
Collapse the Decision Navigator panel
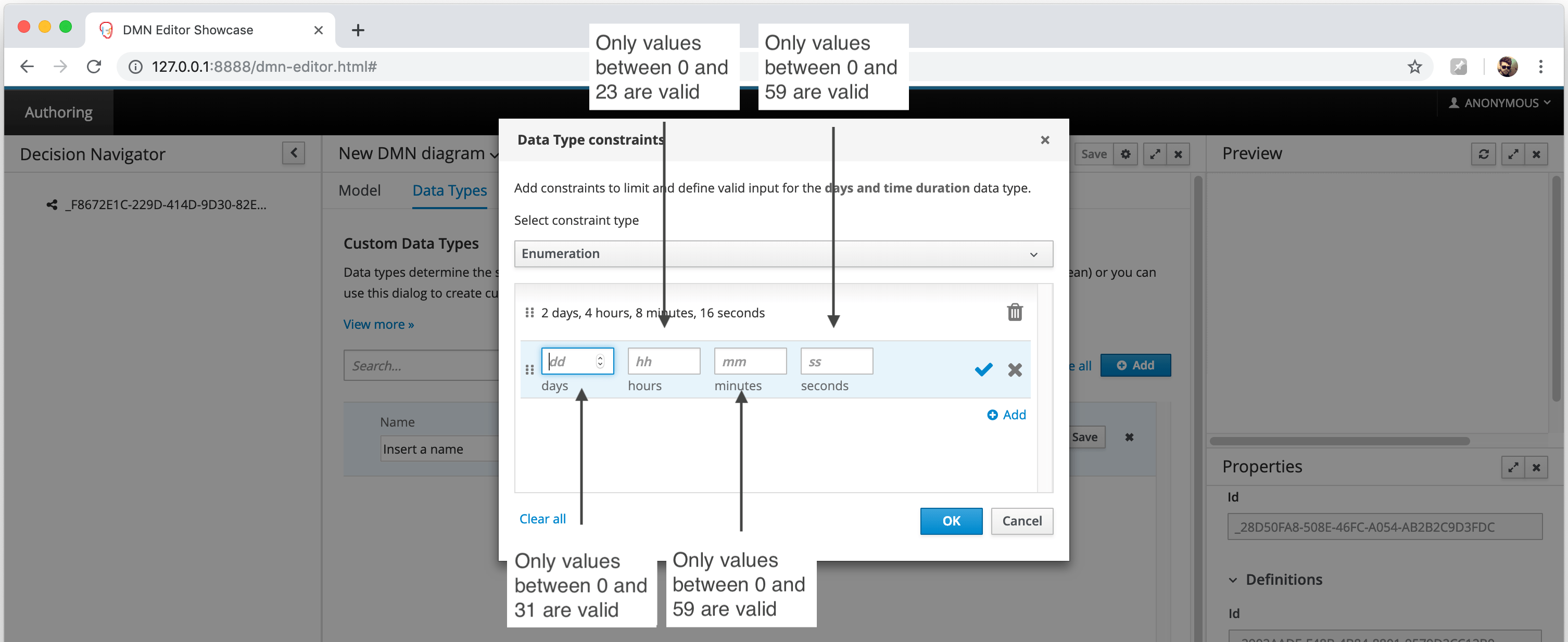coord(294,153)
